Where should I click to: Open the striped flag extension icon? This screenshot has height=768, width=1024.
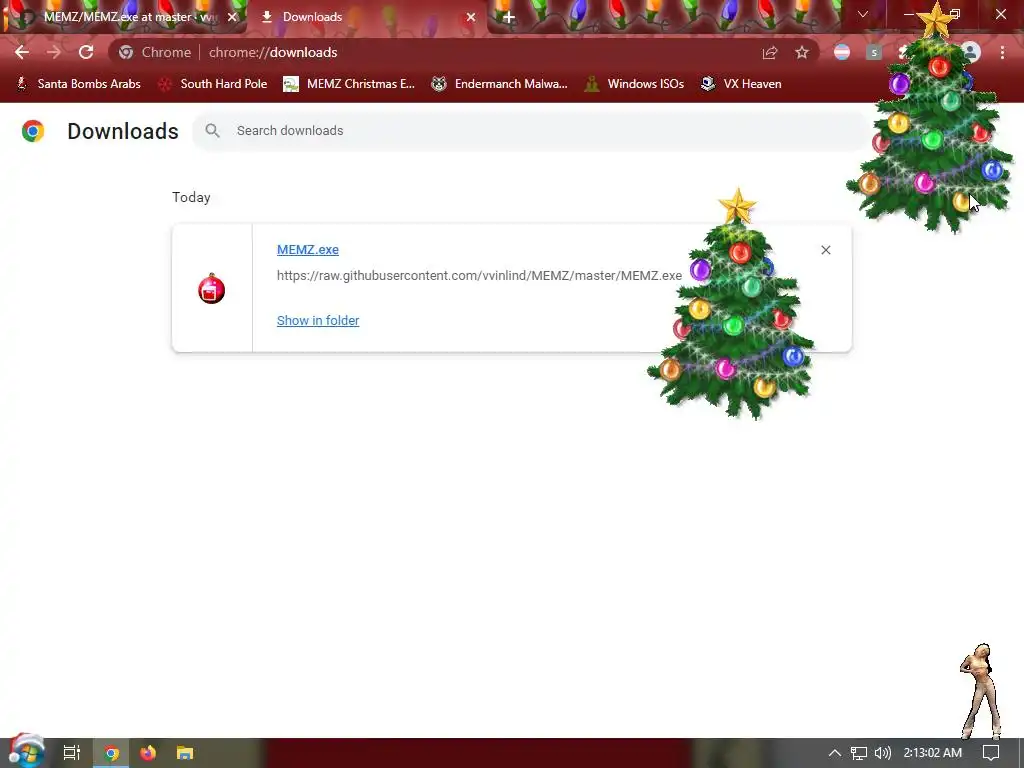pos(842,52)
